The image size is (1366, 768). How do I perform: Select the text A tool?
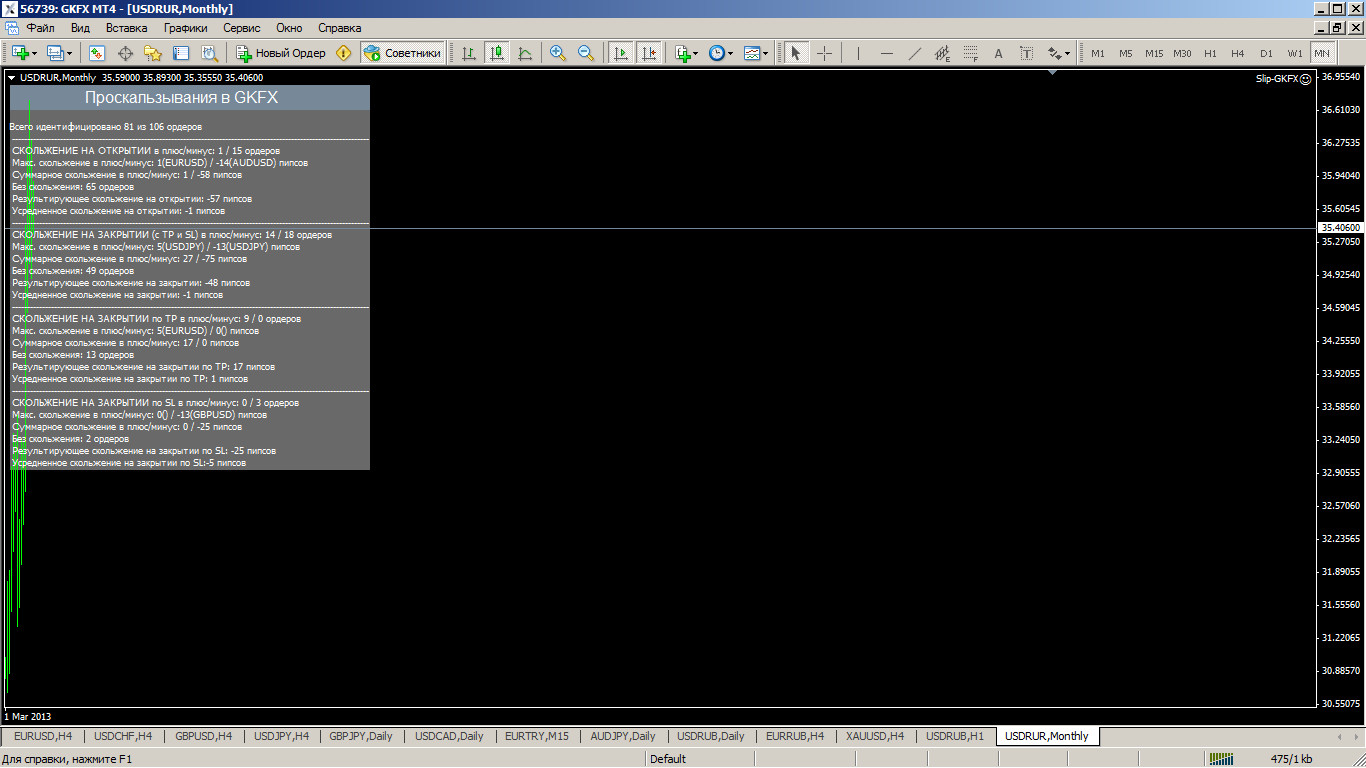pyautogui.click(x=998, y=53)
